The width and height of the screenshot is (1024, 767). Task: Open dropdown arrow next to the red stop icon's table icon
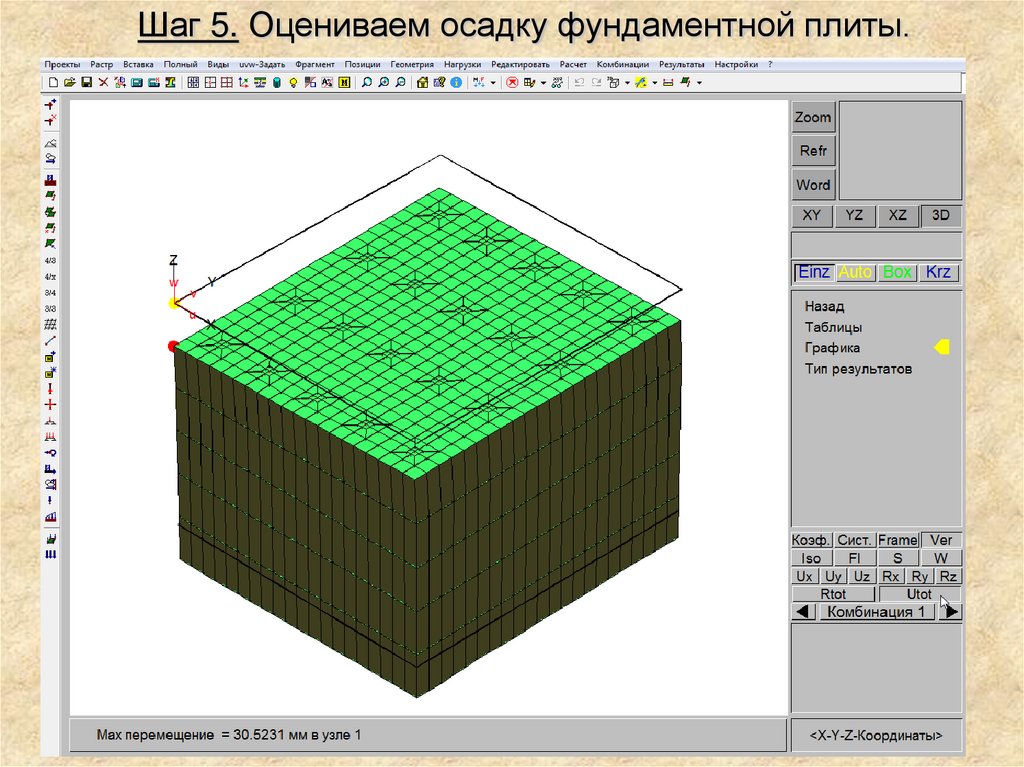[543, 82]
